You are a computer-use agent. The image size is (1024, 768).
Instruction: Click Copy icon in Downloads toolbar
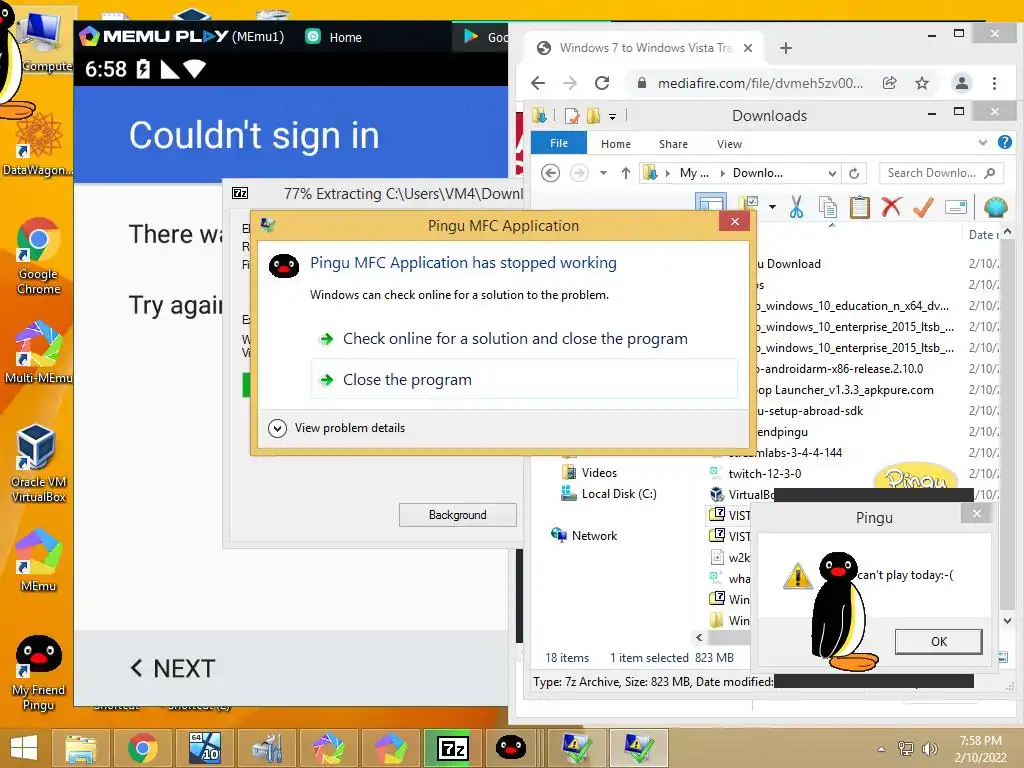tap(827, 207)
